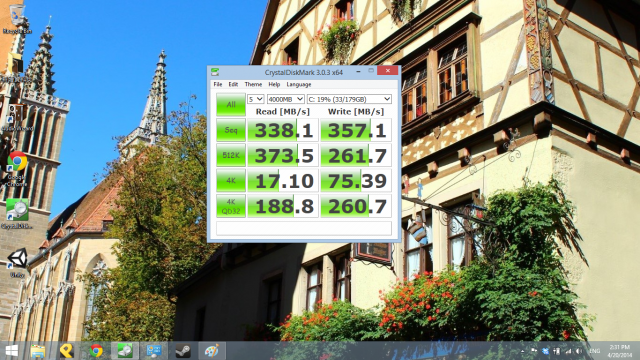Select the Unity desktop shortcut
The height and width of the screenshot is (360, 640).
coord(17,263)
